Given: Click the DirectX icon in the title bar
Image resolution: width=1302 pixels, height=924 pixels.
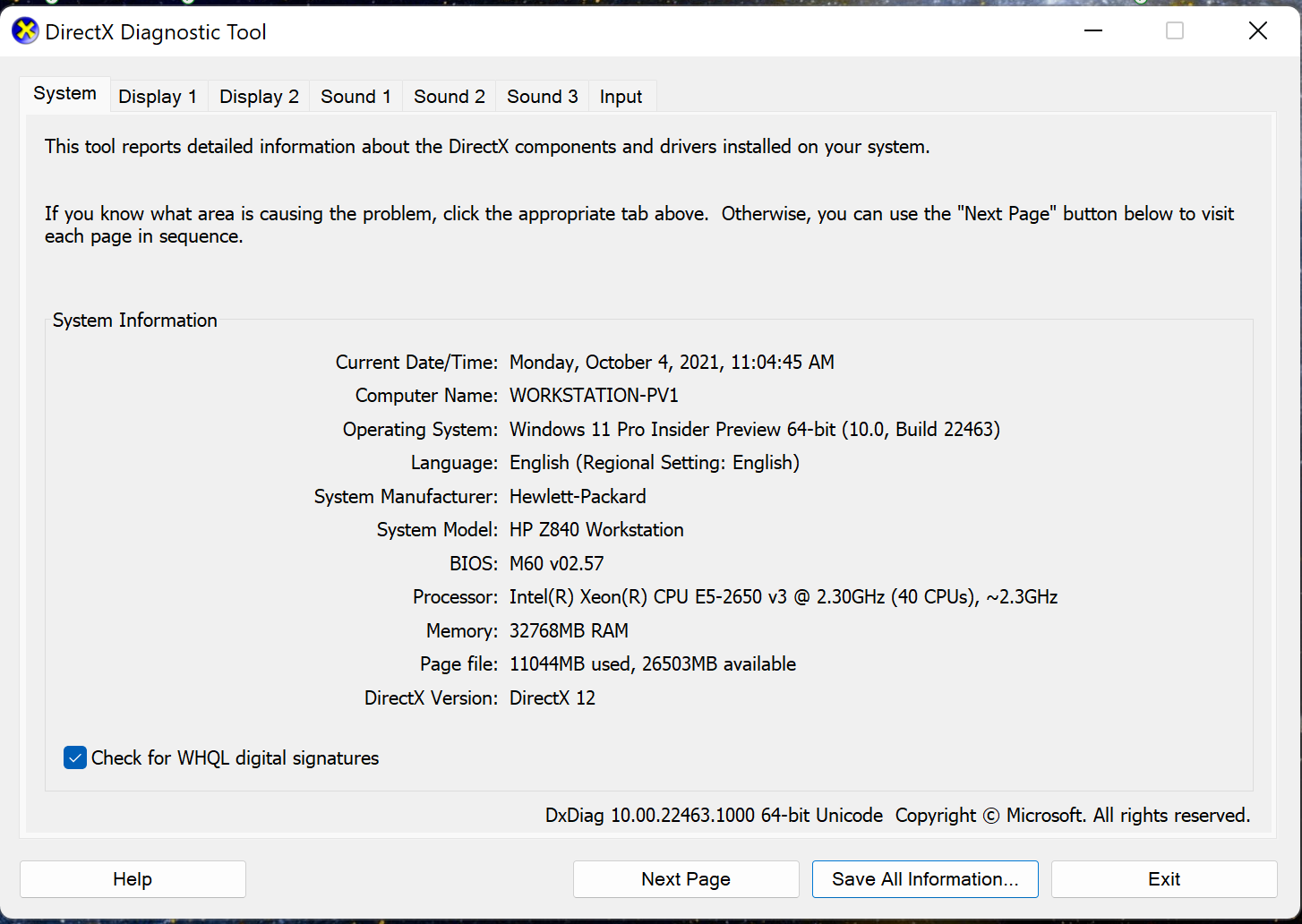Looking at the screenshot, I should [25, 31].
